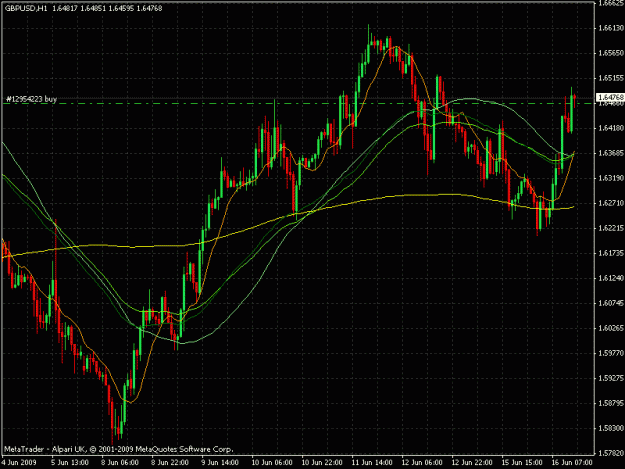Click the GBPUSD,H1 chart title text
Viewport: 625px width, 469px height.
(x=26, y=8)
